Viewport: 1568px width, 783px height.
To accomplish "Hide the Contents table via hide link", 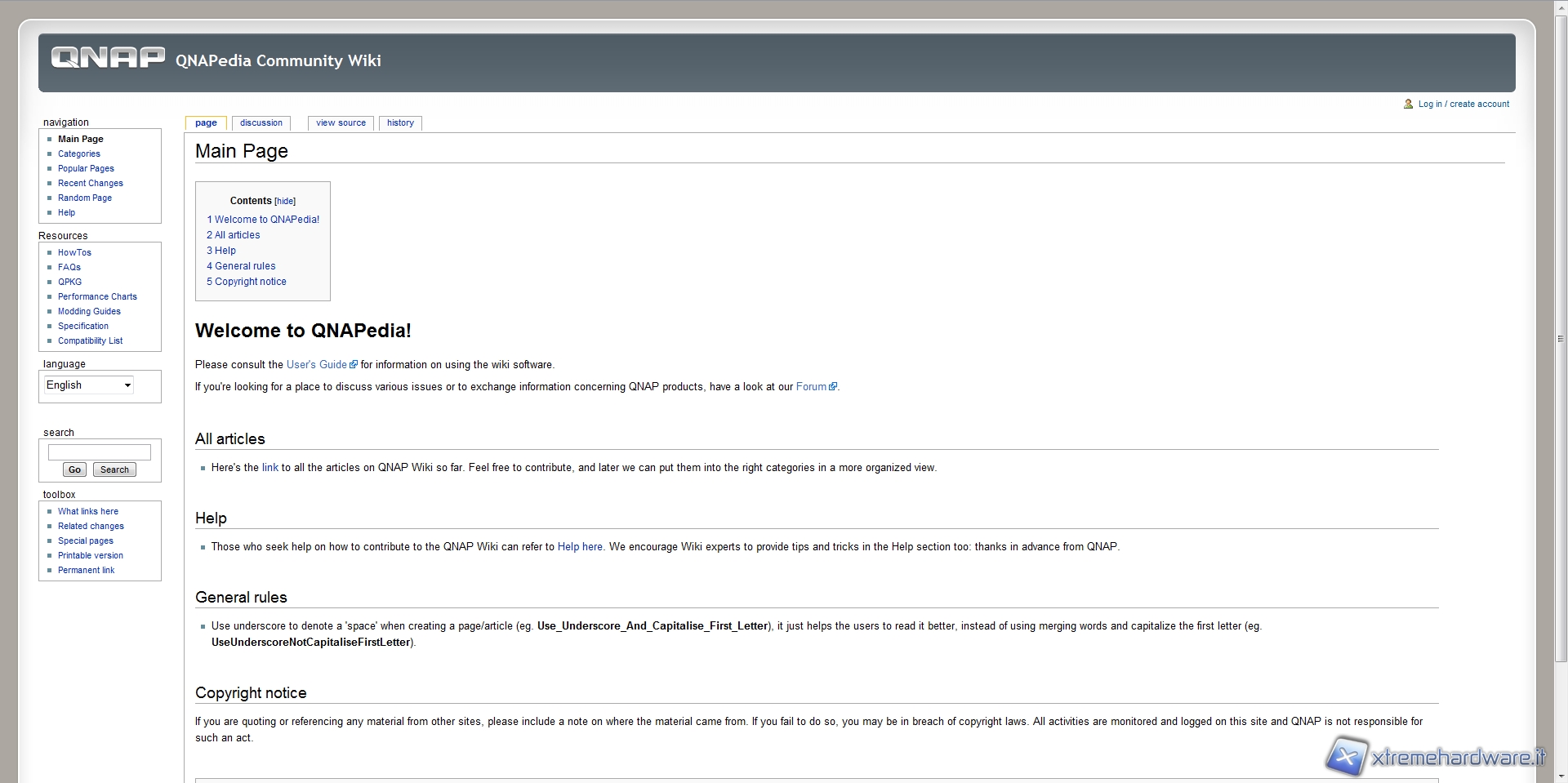I will pos(285,201).
